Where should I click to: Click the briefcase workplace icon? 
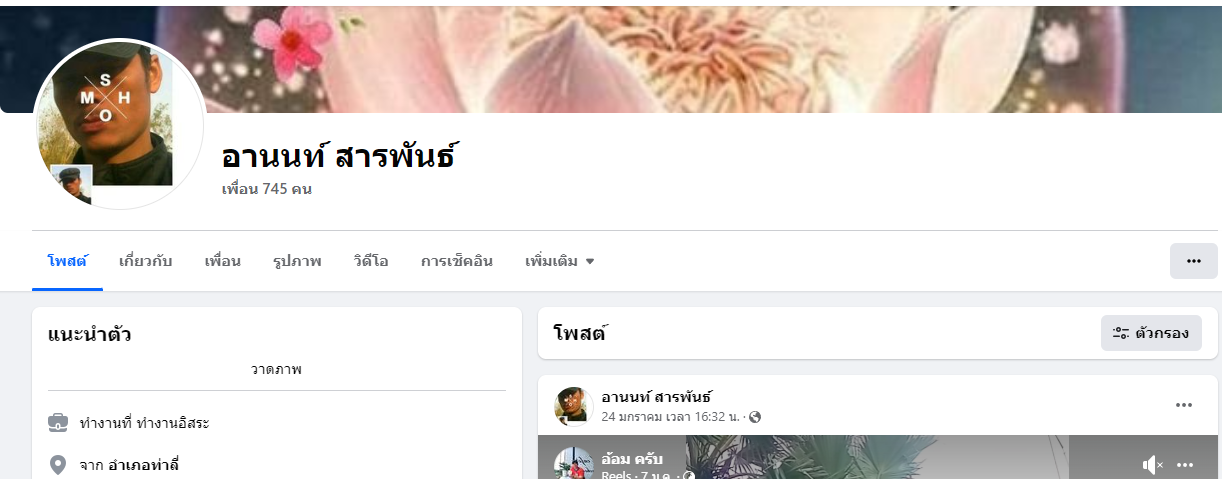click(x=58, y=423)
